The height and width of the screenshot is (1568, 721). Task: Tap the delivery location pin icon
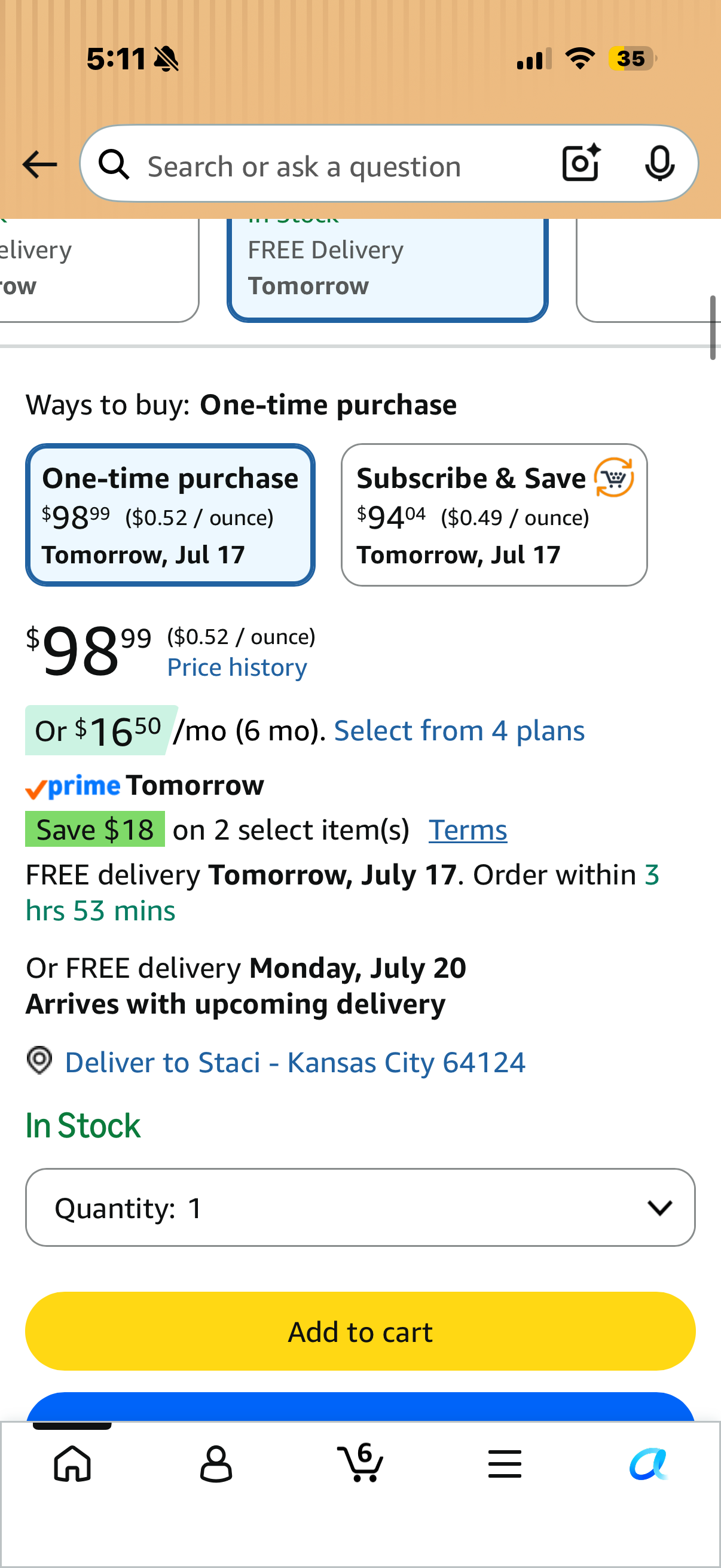(x=39, y=1060)
